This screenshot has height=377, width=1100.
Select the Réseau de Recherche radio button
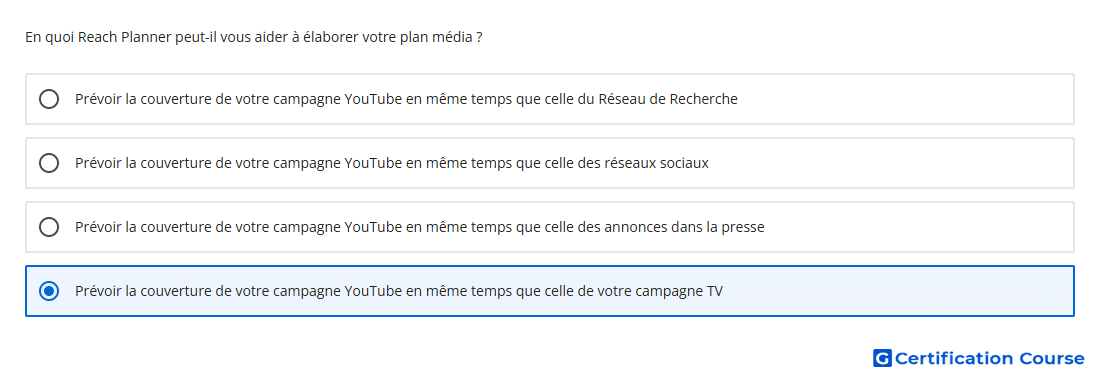coord(49,99)
